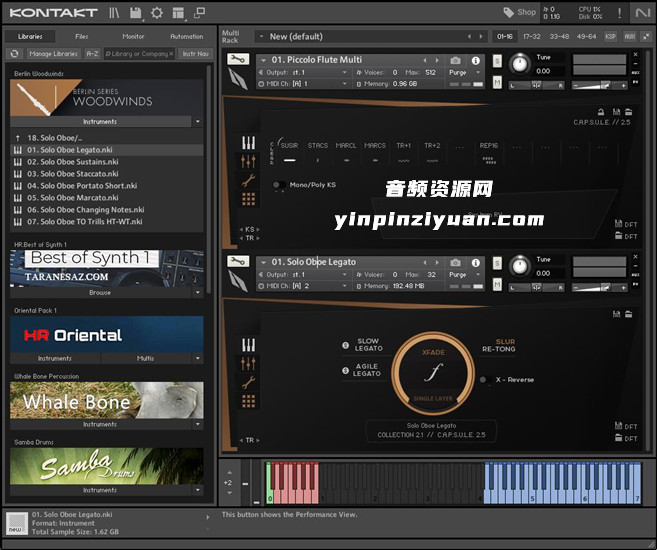The height and width of the screenshot is (550, 657).
Task: Click the save disk icon in header
Action: point(135,13)
